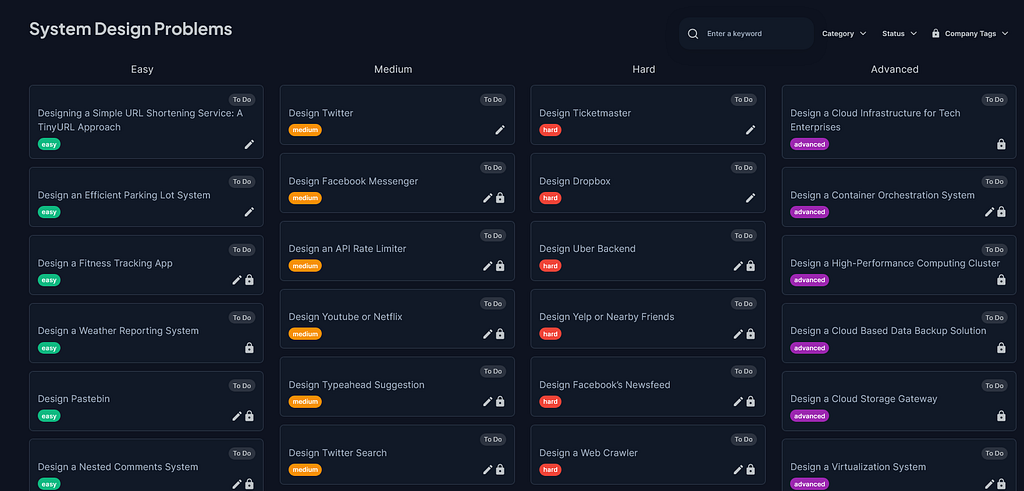1024x491 pixels.
Task: Select the Design a Web Crawler card
Action: pyautogui.click(x=648, y=454)
